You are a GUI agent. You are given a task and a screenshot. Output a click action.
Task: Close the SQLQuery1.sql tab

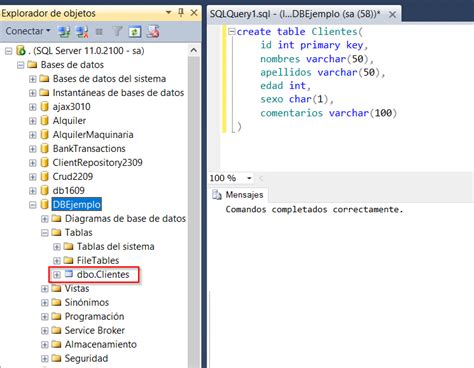pyautogui.click(x=393, y=14)
